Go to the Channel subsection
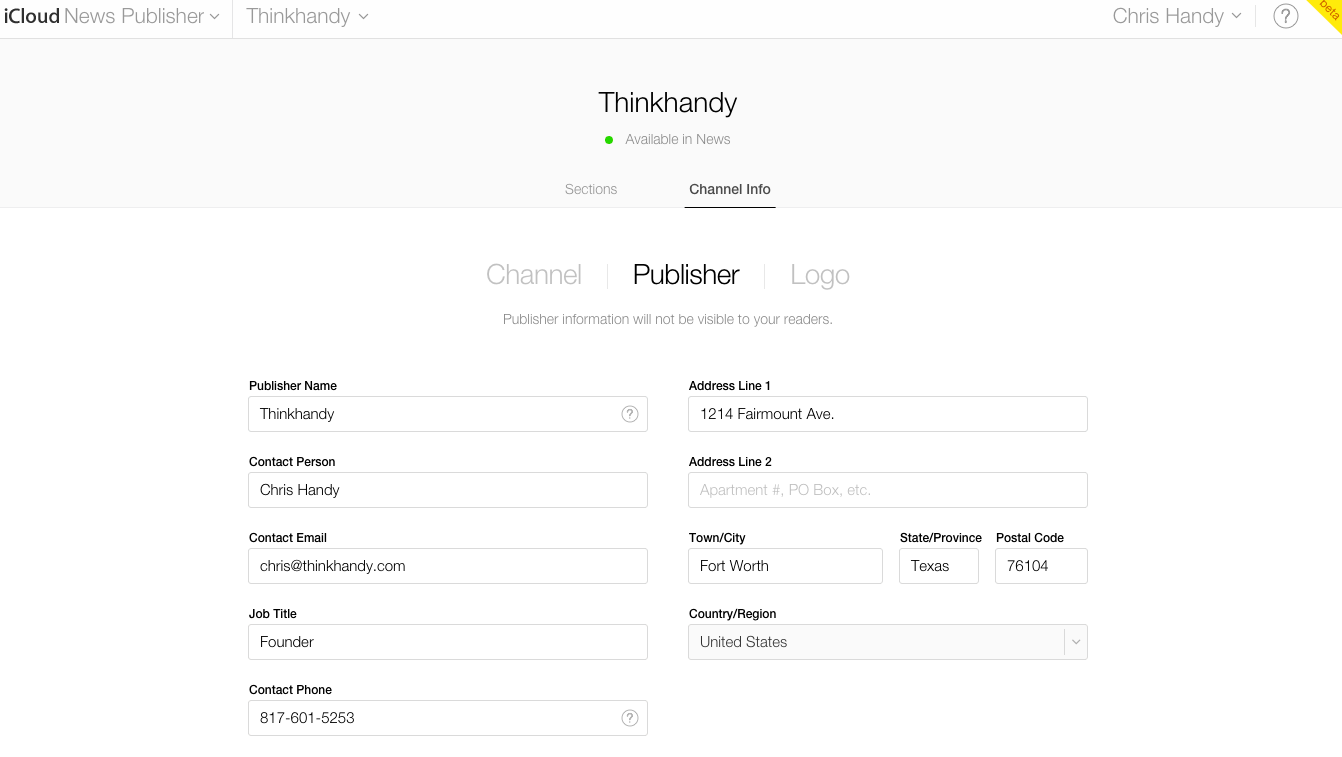 534,275
